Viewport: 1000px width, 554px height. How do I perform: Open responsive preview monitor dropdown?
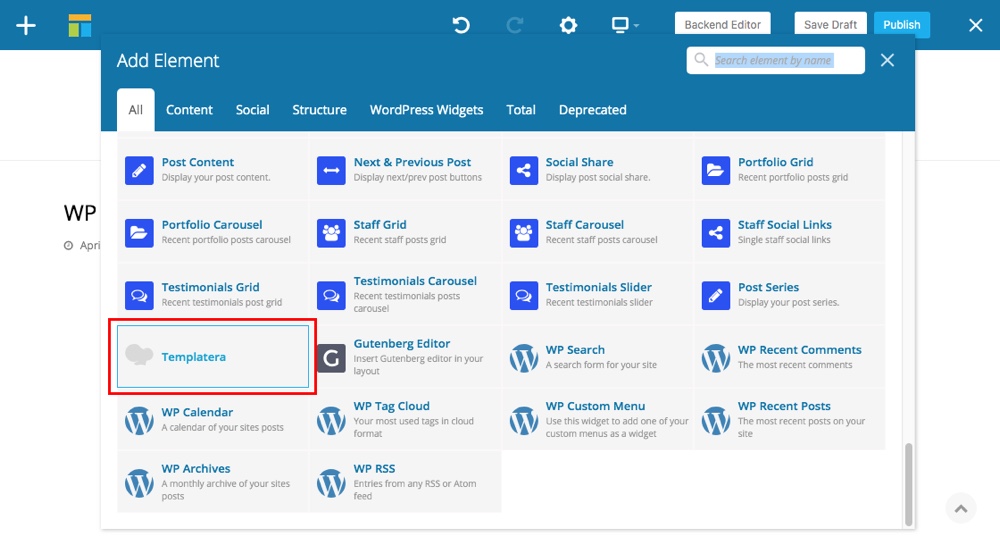pyautogui.click(x=624, y=25)
